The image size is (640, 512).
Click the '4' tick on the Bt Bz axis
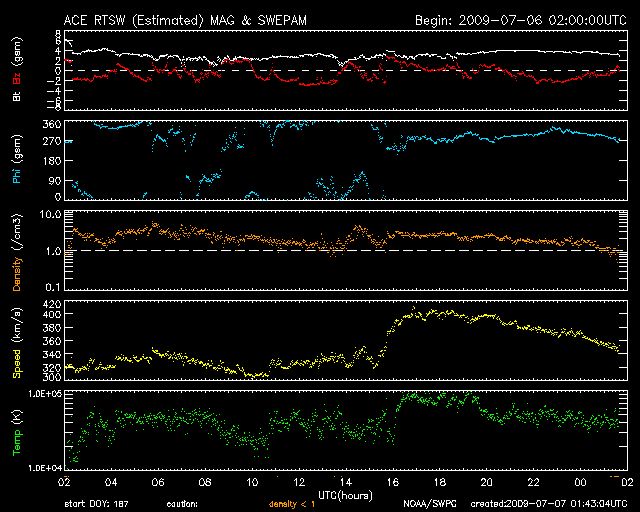pos(58,51)
